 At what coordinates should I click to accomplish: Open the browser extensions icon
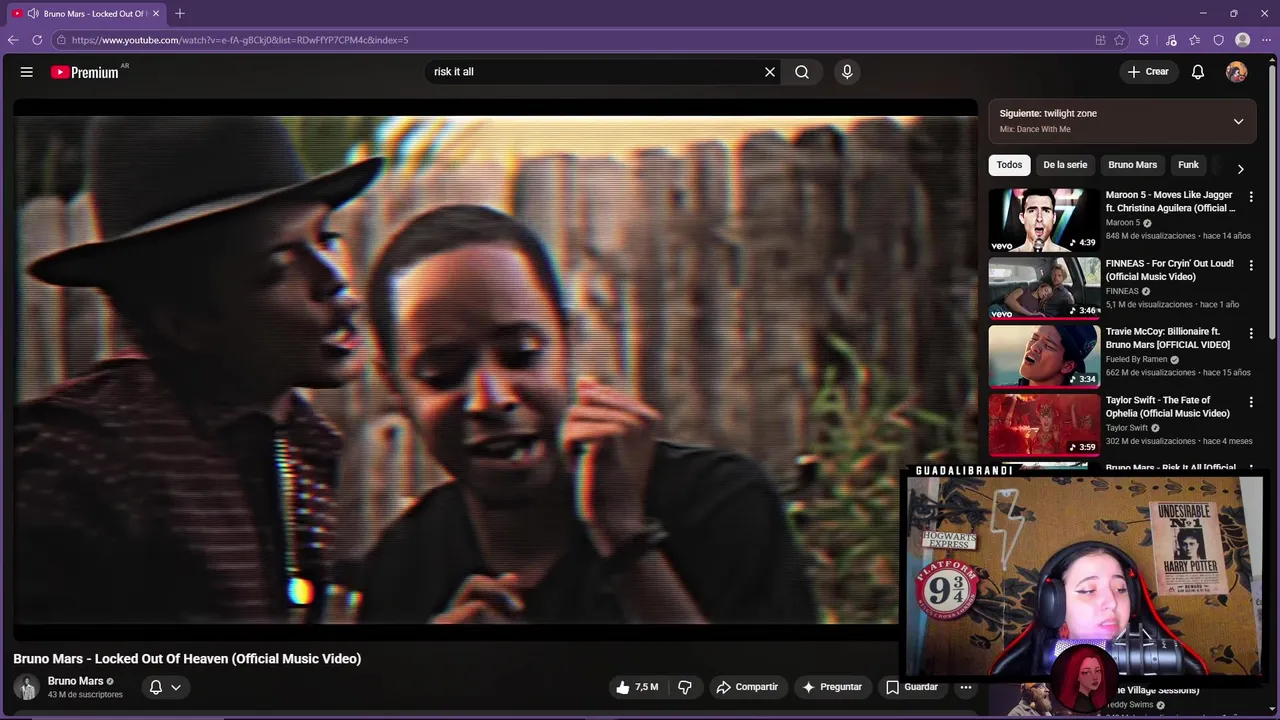tap(1144, 40)
